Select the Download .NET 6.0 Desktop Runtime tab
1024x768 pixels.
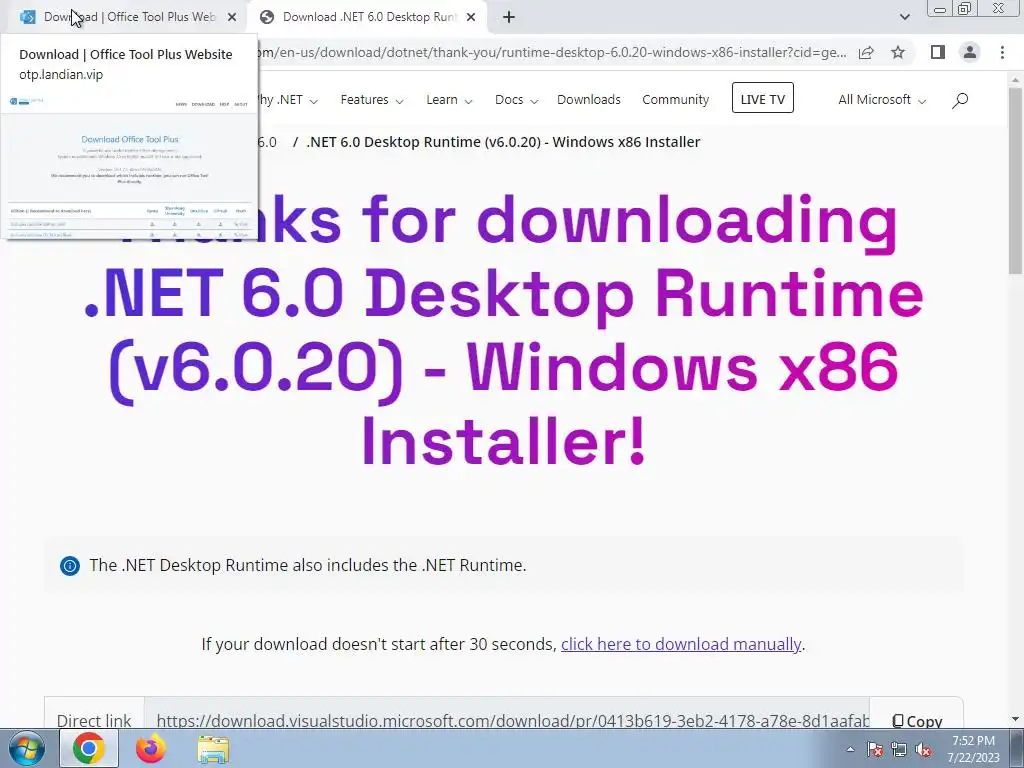coord(369,17)
